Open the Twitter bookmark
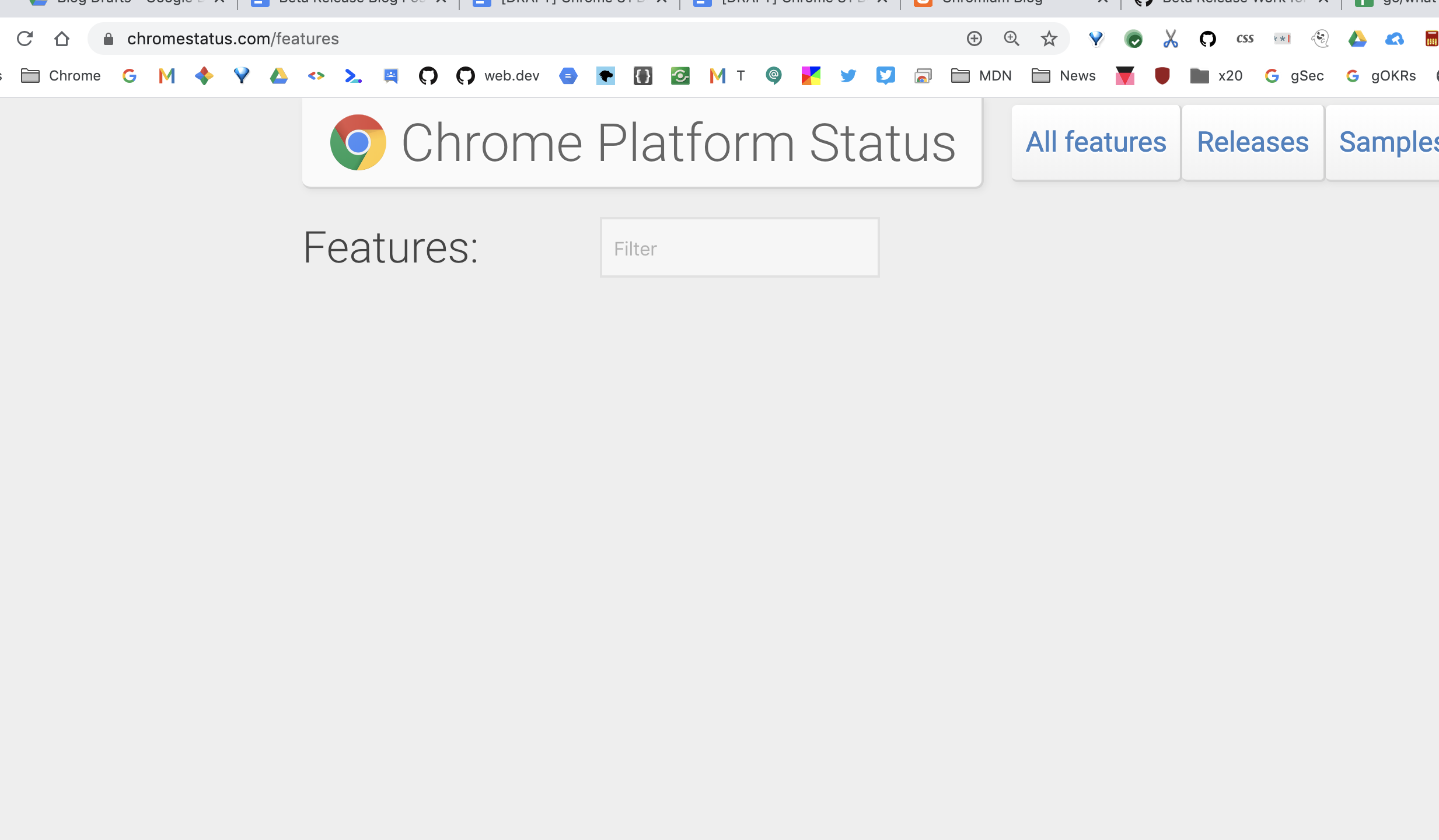This screenshot has height=840, width=1439. click(848, 76)
